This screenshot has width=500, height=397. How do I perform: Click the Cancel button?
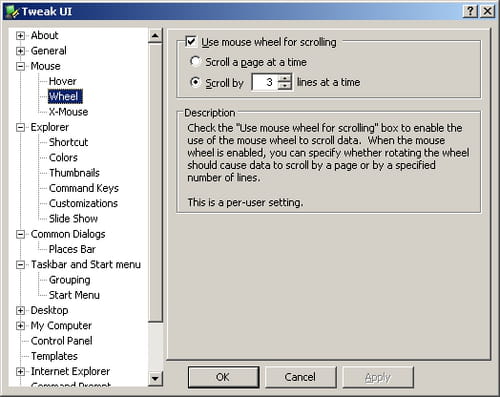coord(300,377)
